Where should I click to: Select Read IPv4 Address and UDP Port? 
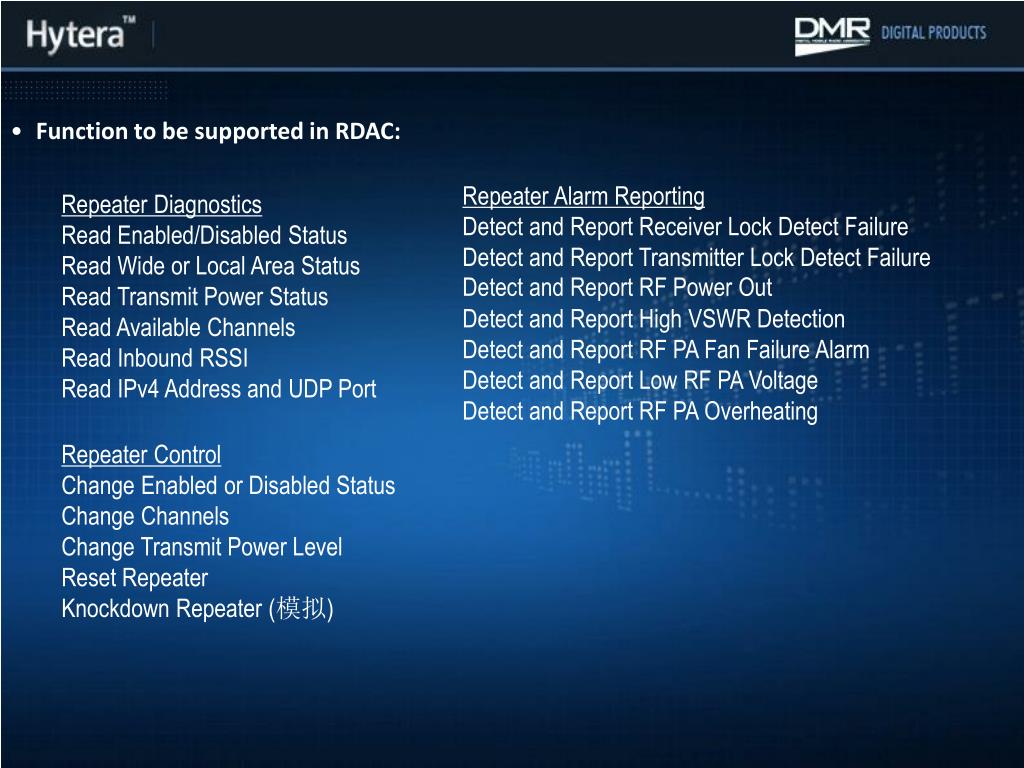click(218, 389)
